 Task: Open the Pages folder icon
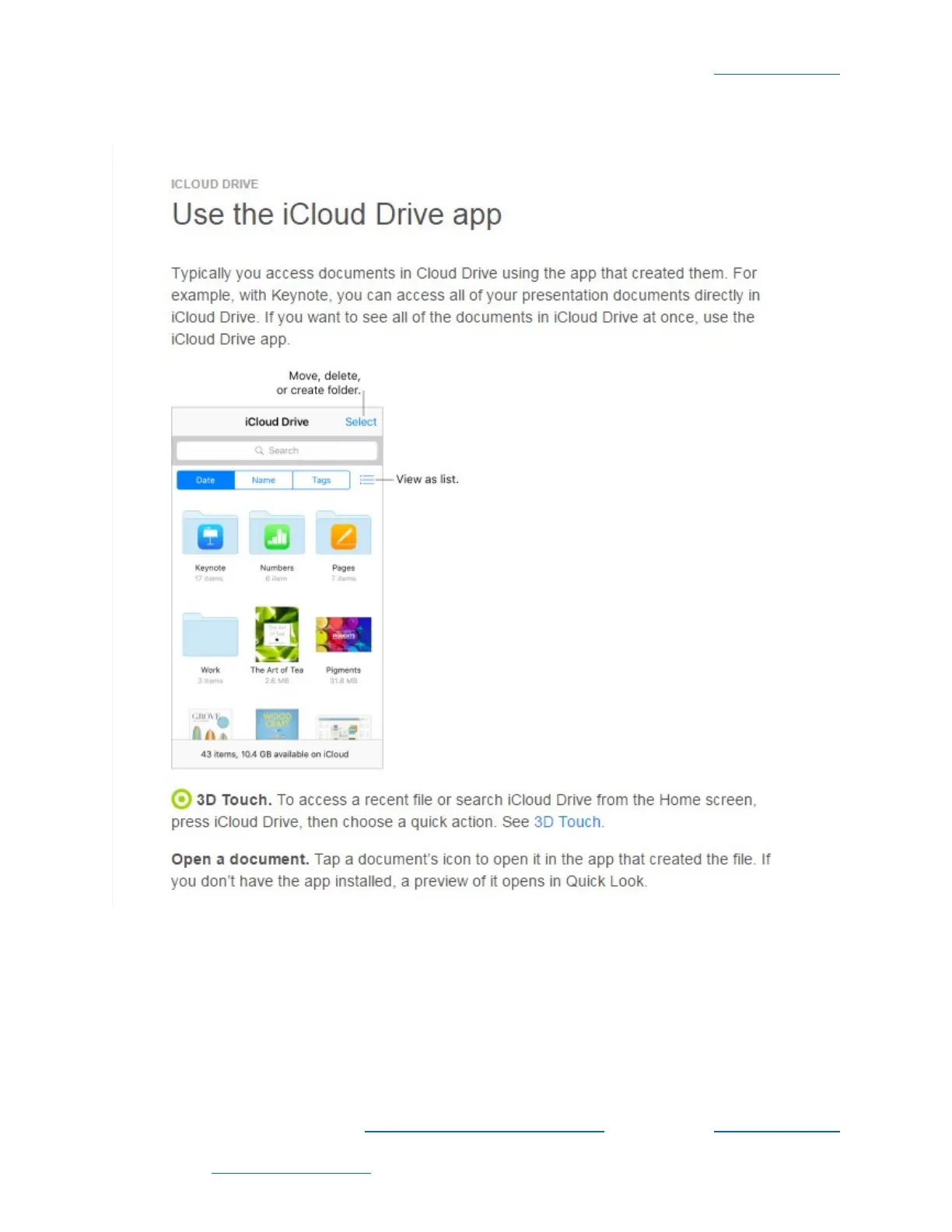click(344, 534)
